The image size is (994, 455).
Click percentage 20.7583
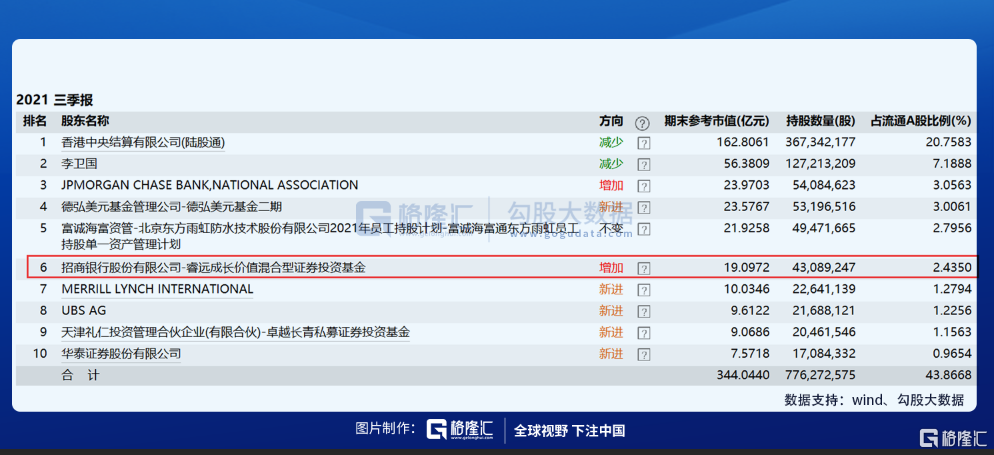tap(947, 143)
